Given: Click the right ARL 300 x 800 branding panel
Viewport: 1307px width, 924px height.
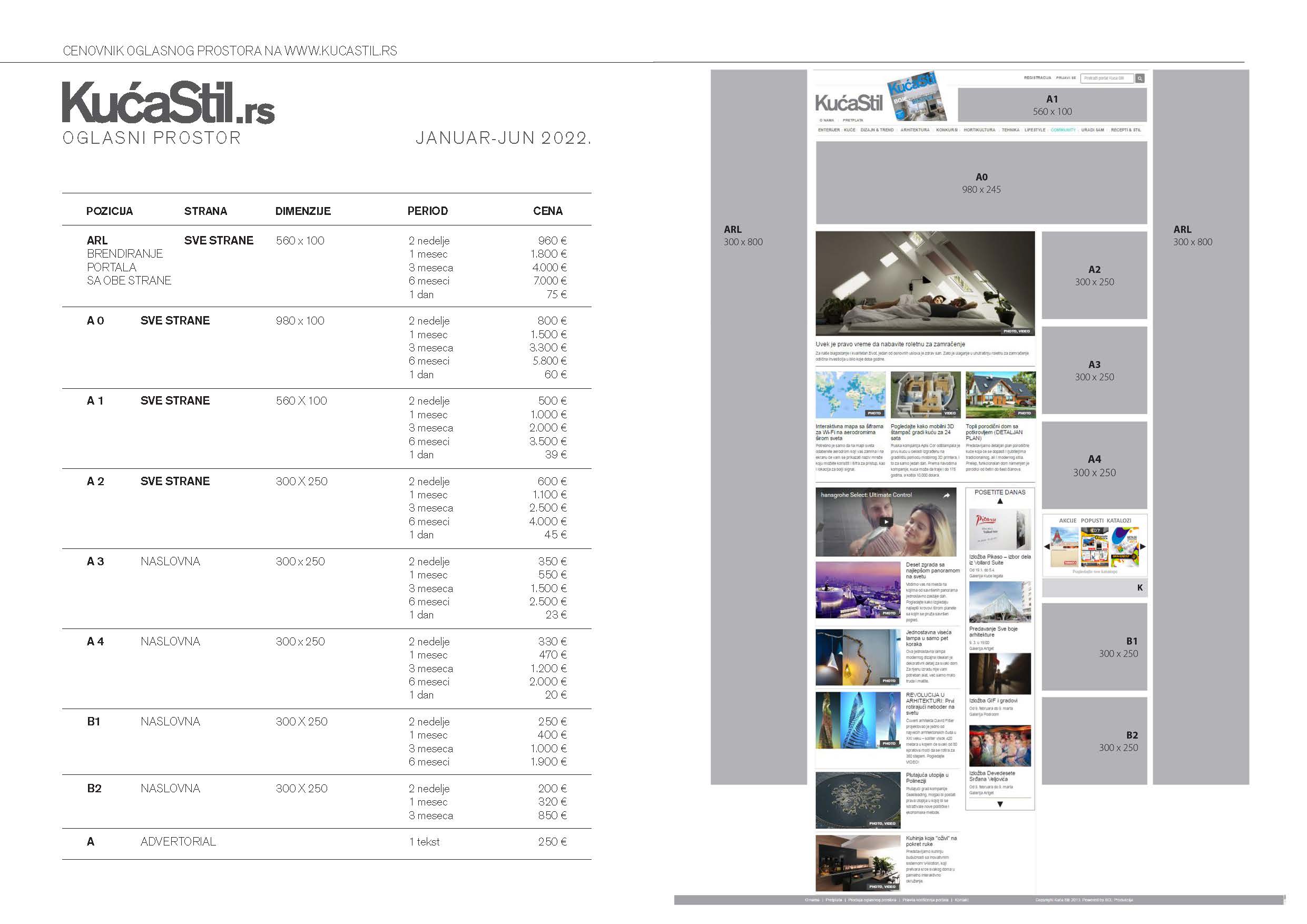Looking at the screenshot, I should pos(1201,427).
